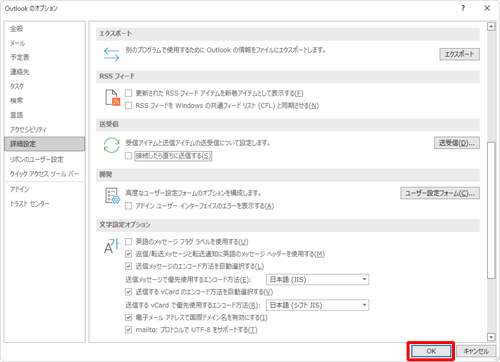The image size is (500, 362).
Task: Click the エクスポート button
Action: coord(459,54)
